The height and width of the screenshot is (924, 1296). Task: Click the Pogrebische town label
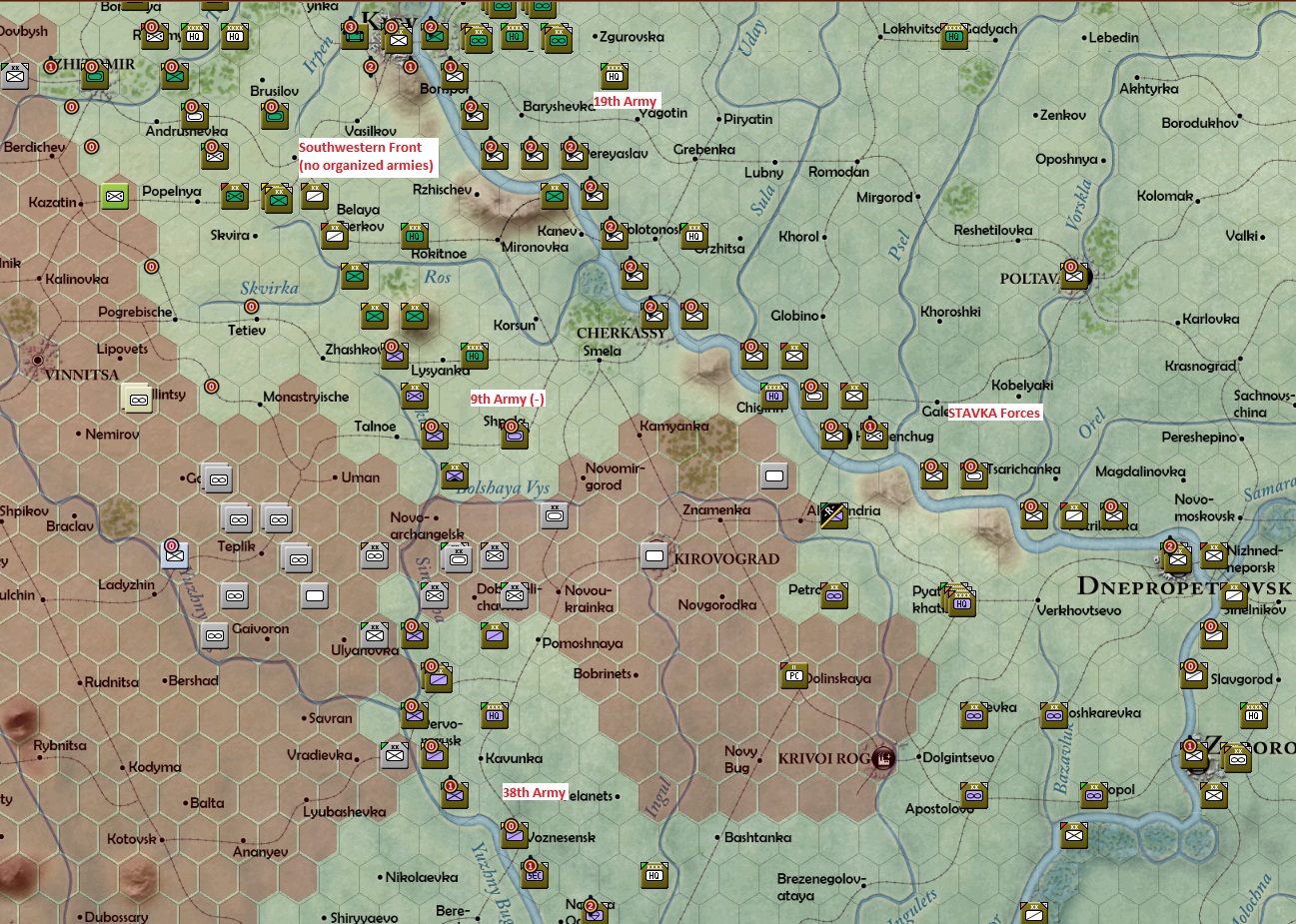136,312
